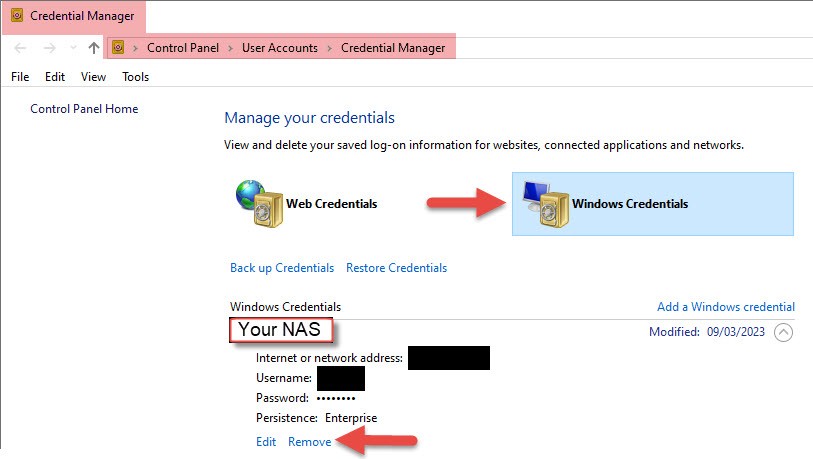Open the View menu
Image resolution: width=813 pixels, height=459 pixels.
[93, 77]
